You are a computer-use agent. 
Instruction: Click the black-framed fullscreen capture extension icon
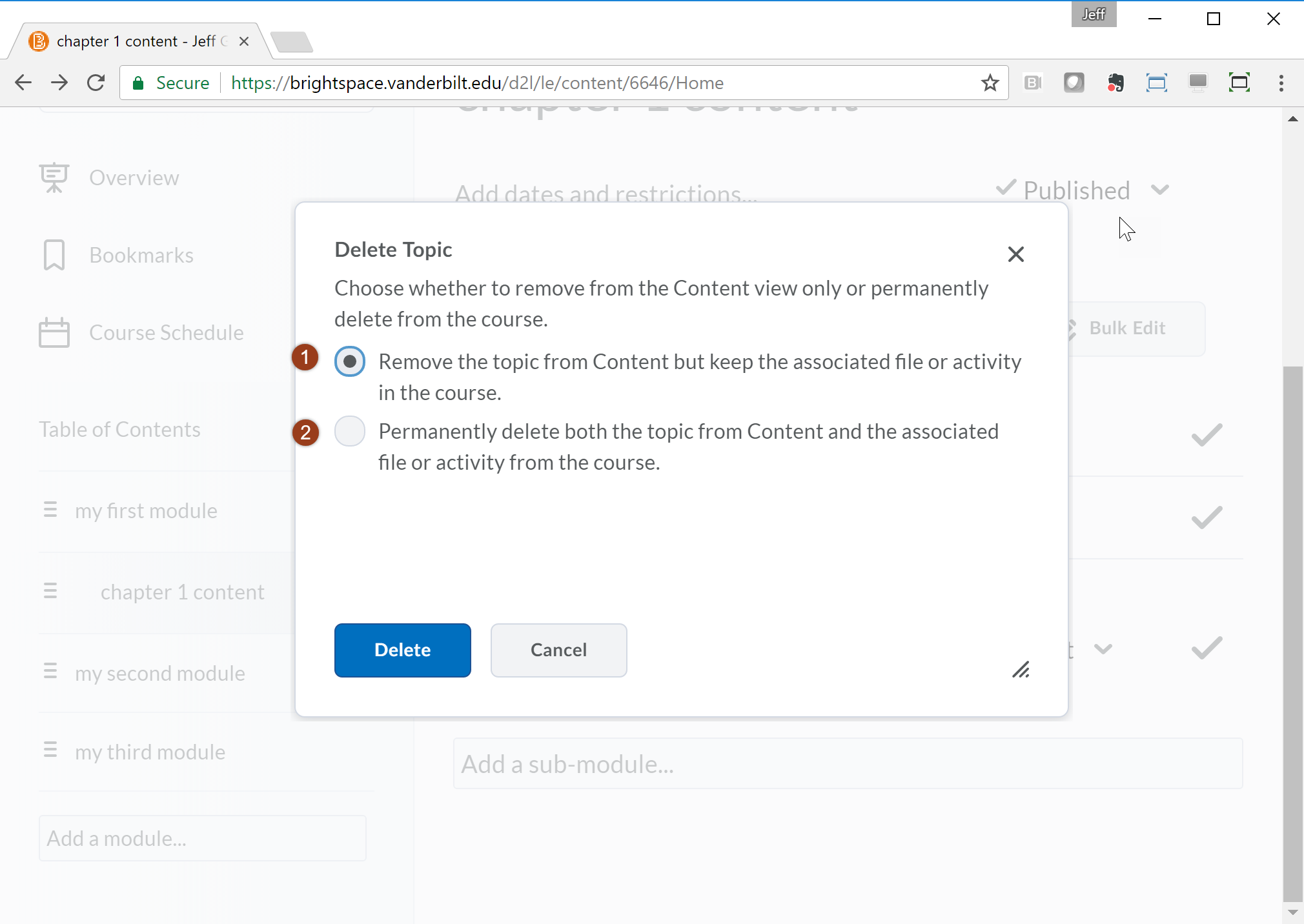[x=1239, y=83]
